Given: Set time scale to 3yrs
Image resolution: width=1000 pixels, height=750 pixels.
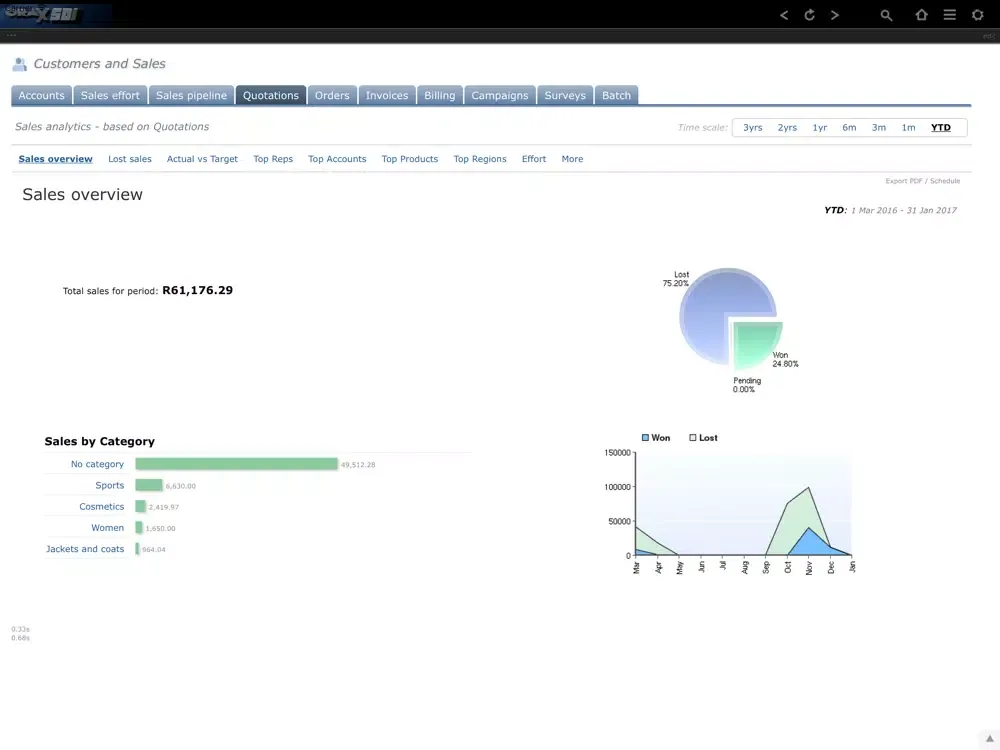Looking at the screenshot, I should point(752,128).
